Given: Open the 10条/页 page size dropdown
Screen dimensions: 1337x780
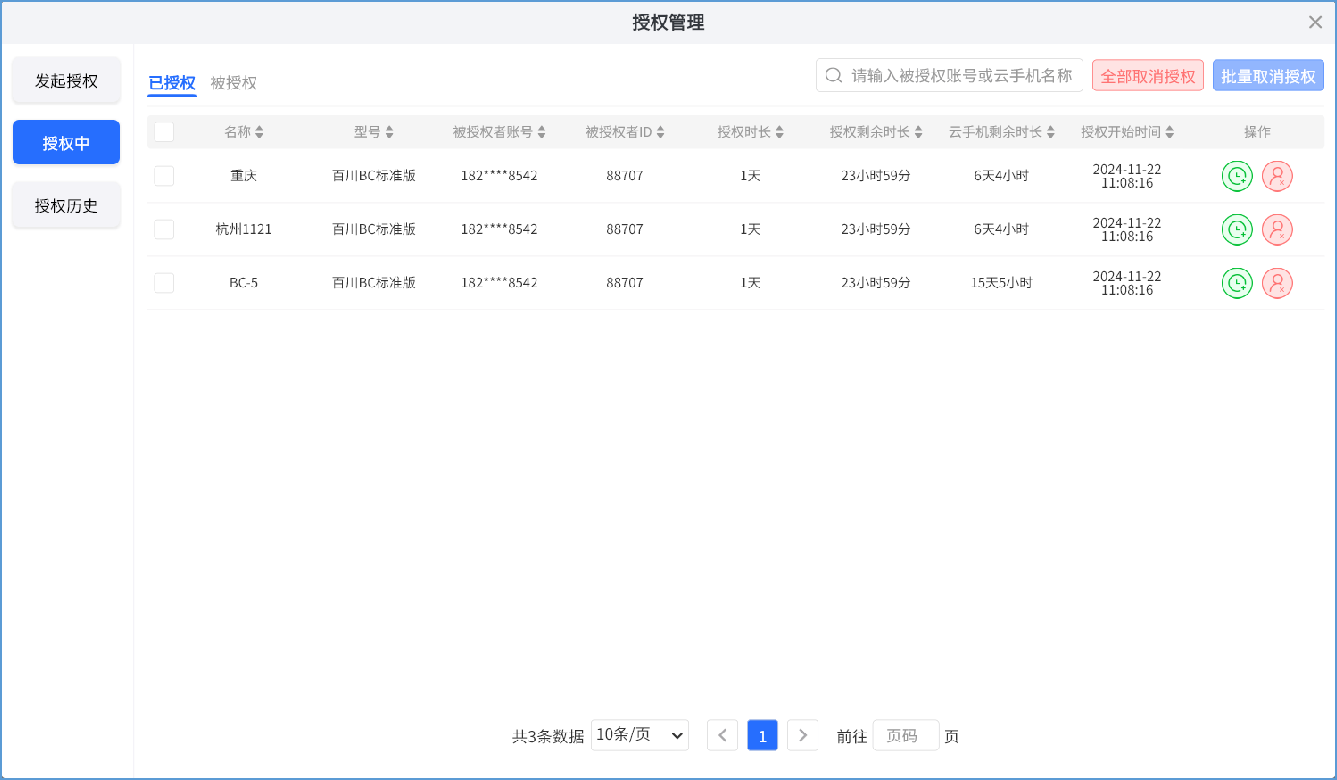Looking at the screenshot, I should coord(640,735).
